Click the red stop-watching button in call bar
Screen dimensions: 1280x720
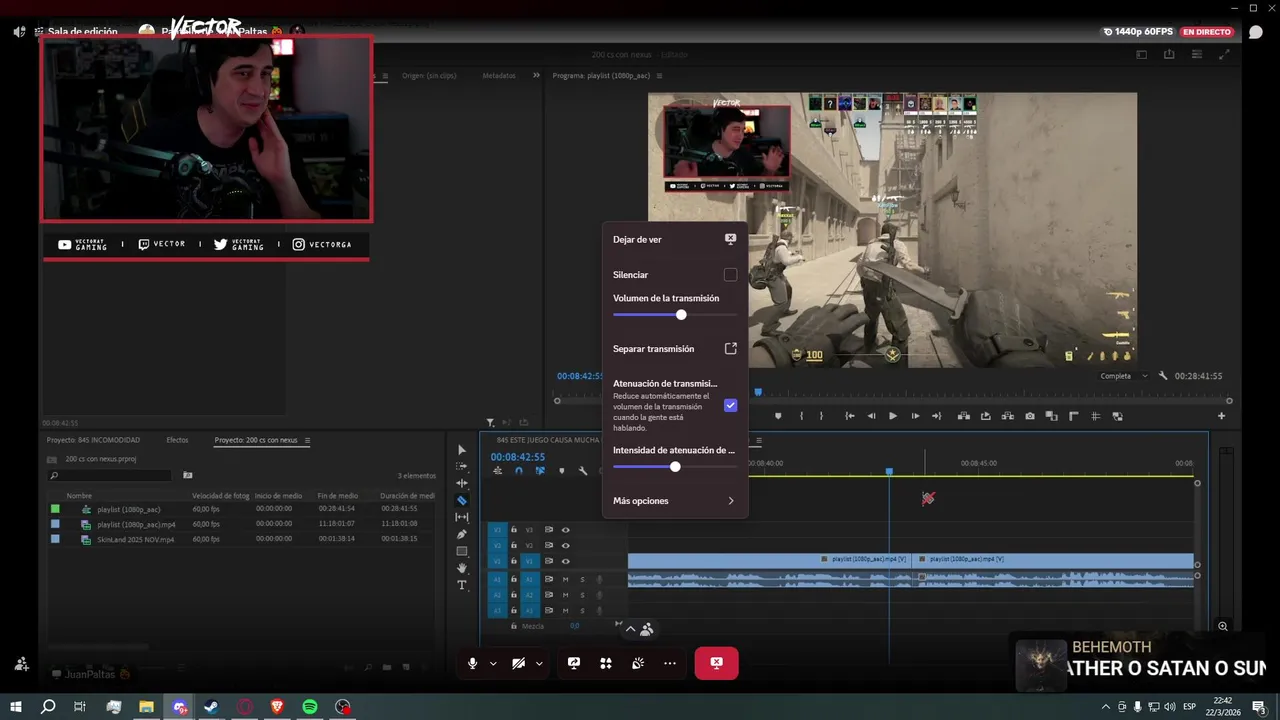(716, 663)
